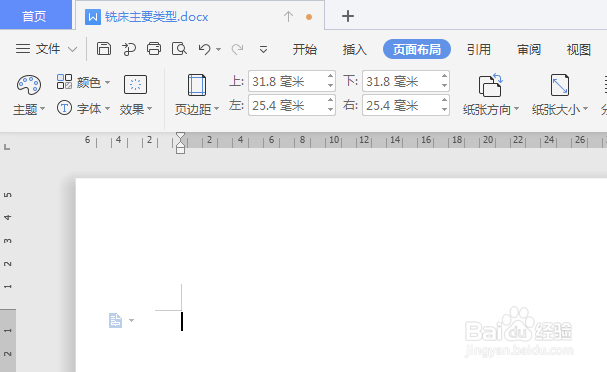Open the 主题 dropdown
The height and width of the screenshot is (372, 607).
(x=29, y=110)
